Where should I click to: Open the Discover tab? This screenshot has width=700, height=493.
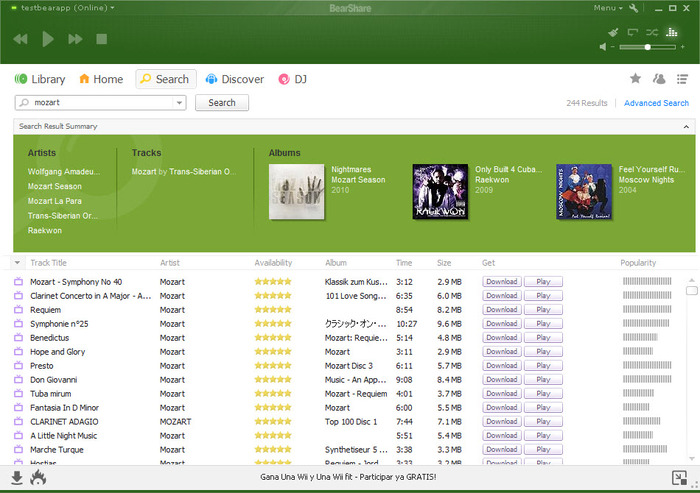tap(235, 79)
